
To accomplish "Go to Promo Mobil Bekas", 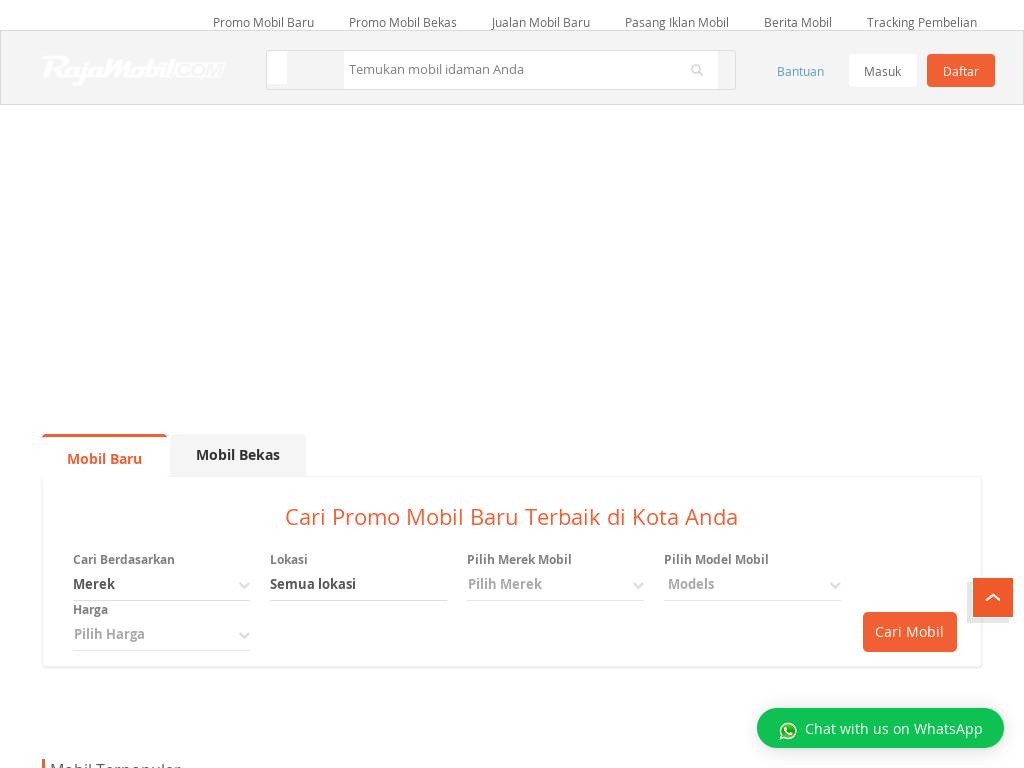I will point(402,22).
